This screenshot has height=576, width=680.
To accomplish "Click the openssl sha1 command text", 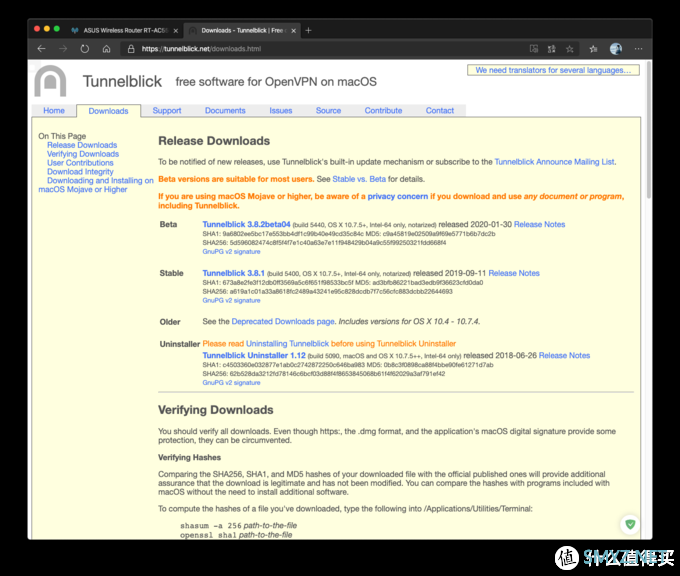I will click(236, 535).
